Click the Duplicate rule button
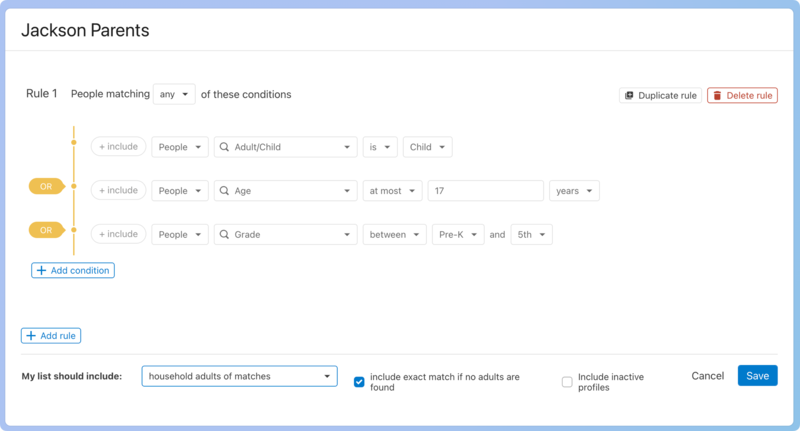 pos(660,95)
